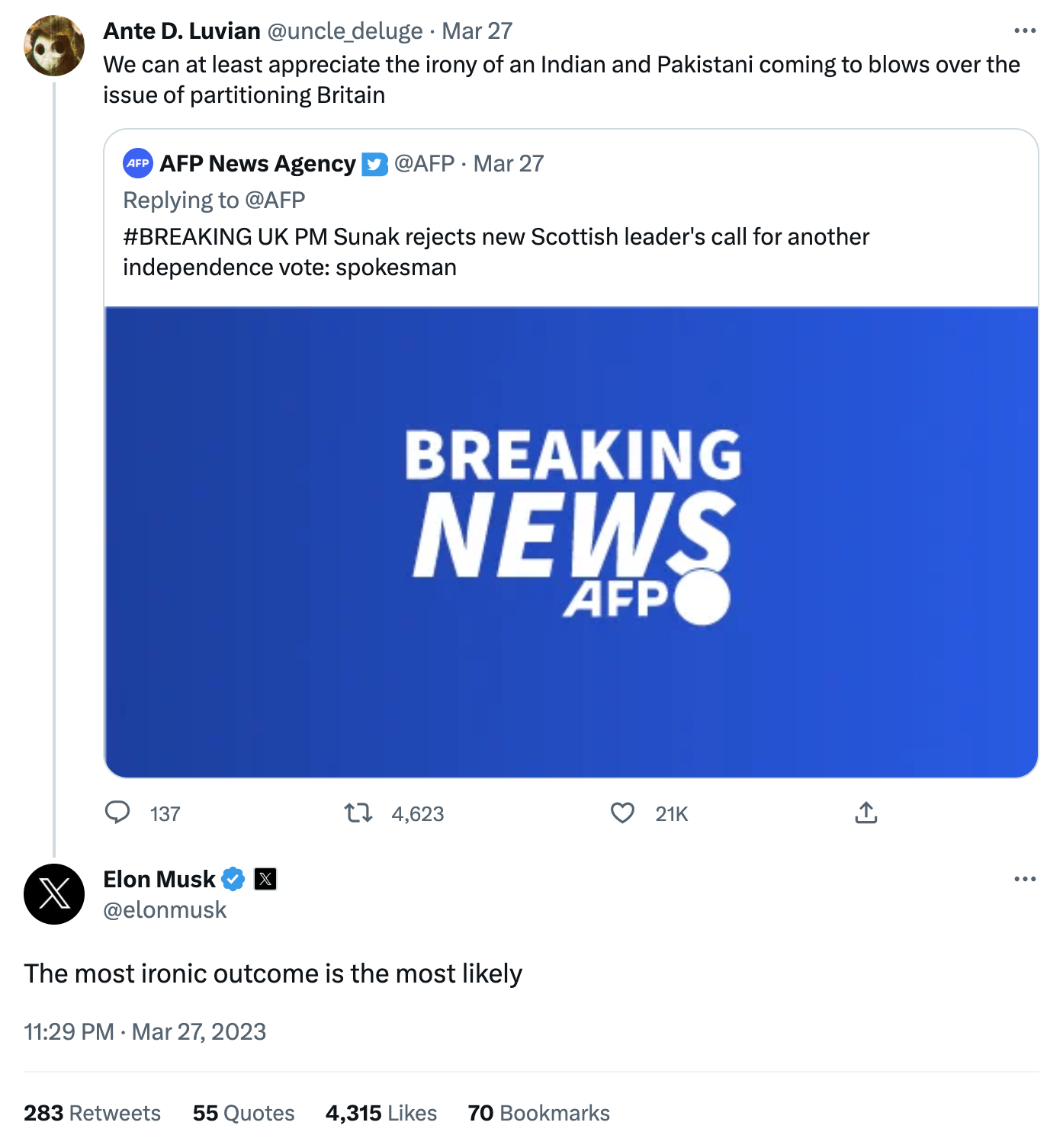1063x1148 pixels.
Task: View the 55 Quotes list
Action: tap(243, 1113)
